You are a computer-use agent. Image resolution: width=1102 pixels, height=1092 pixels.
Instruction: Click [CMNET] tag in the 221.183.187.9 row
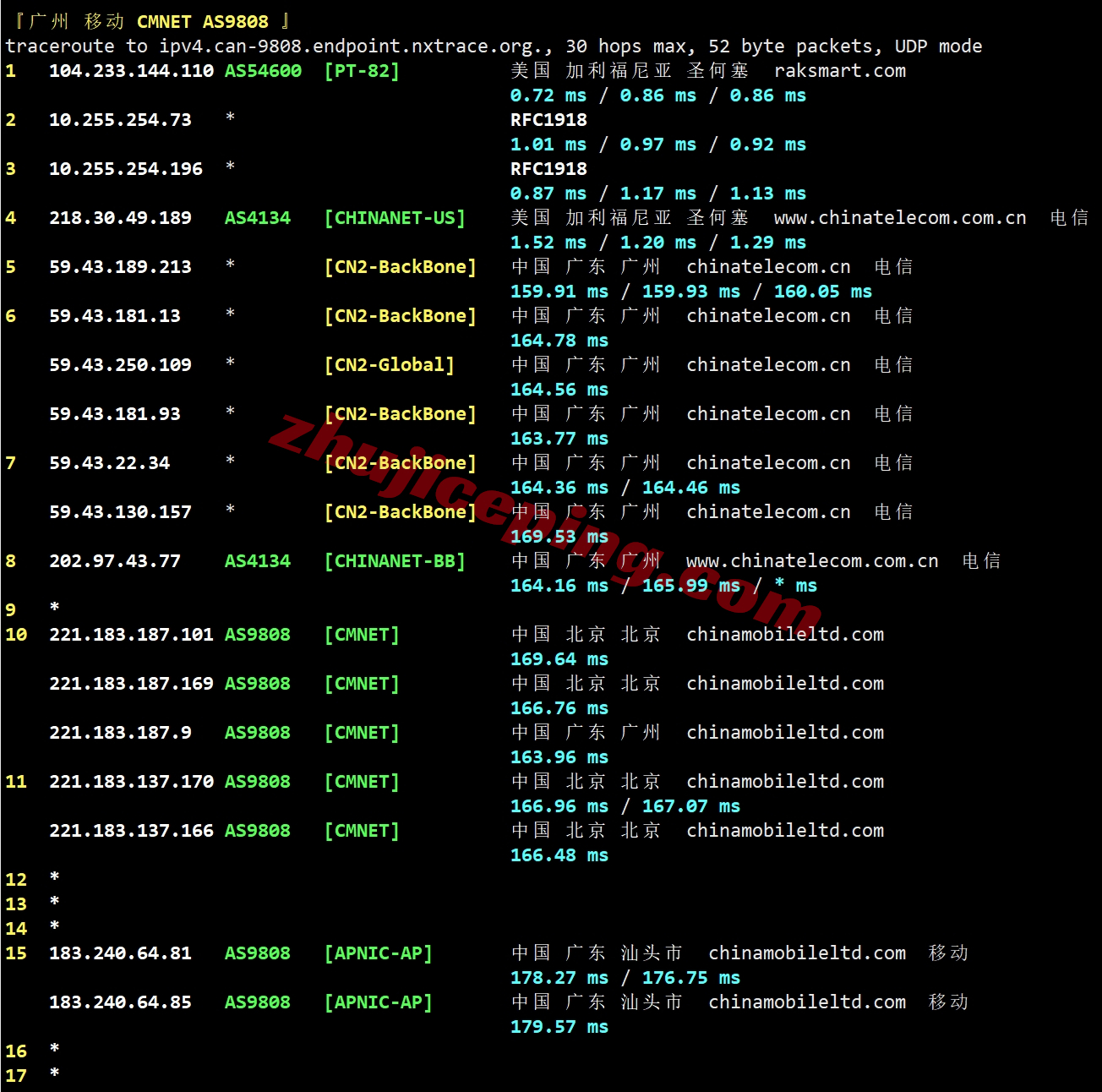(362, 733)
